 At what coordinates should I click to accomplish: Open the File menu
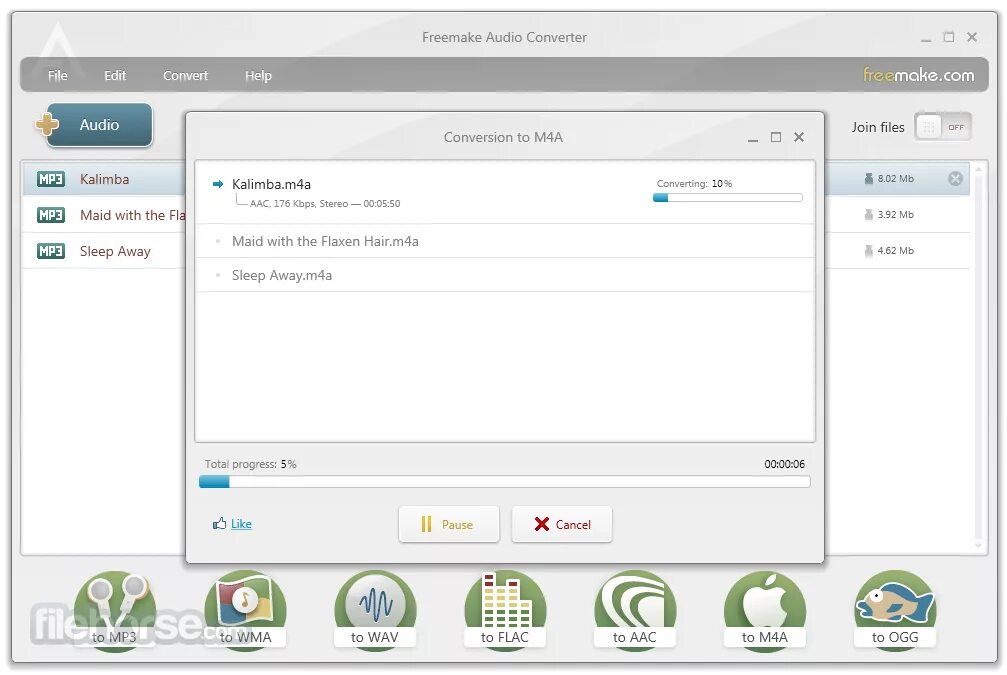click(58, 76)
